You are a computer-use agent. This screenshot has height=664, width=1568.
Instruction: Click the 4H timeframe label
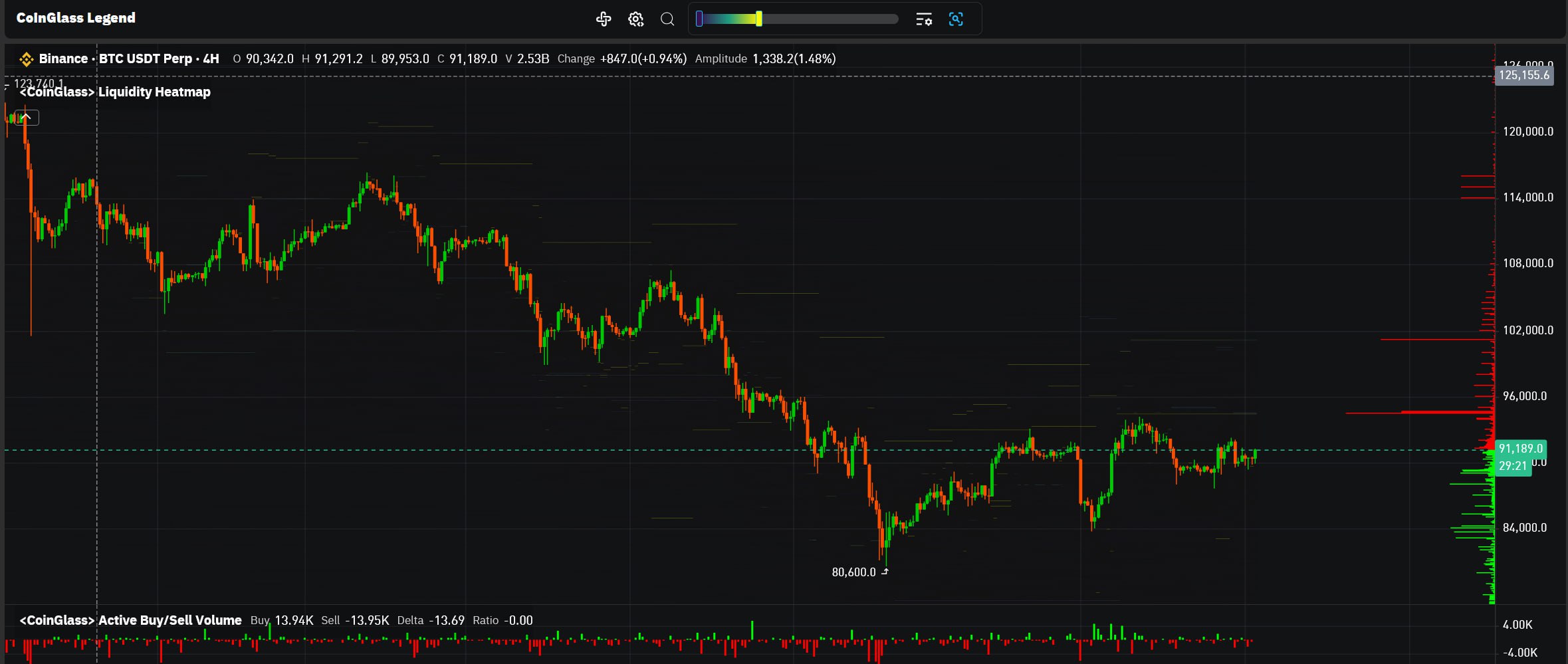(x=211, y=58)
